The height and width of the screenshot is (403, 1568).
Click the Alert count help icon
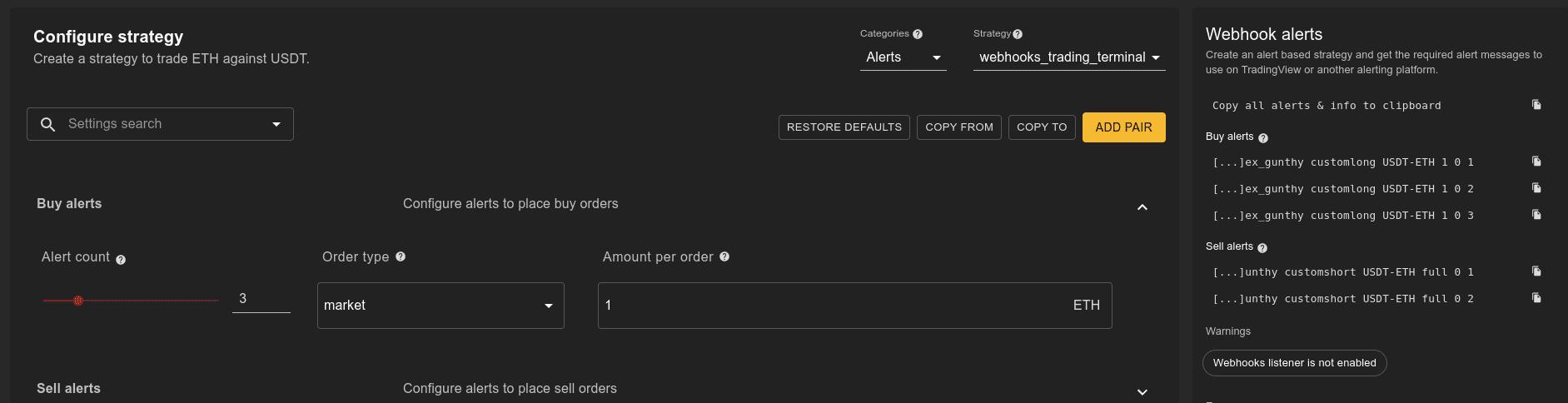pyautogui.click(x=121, y=260)
